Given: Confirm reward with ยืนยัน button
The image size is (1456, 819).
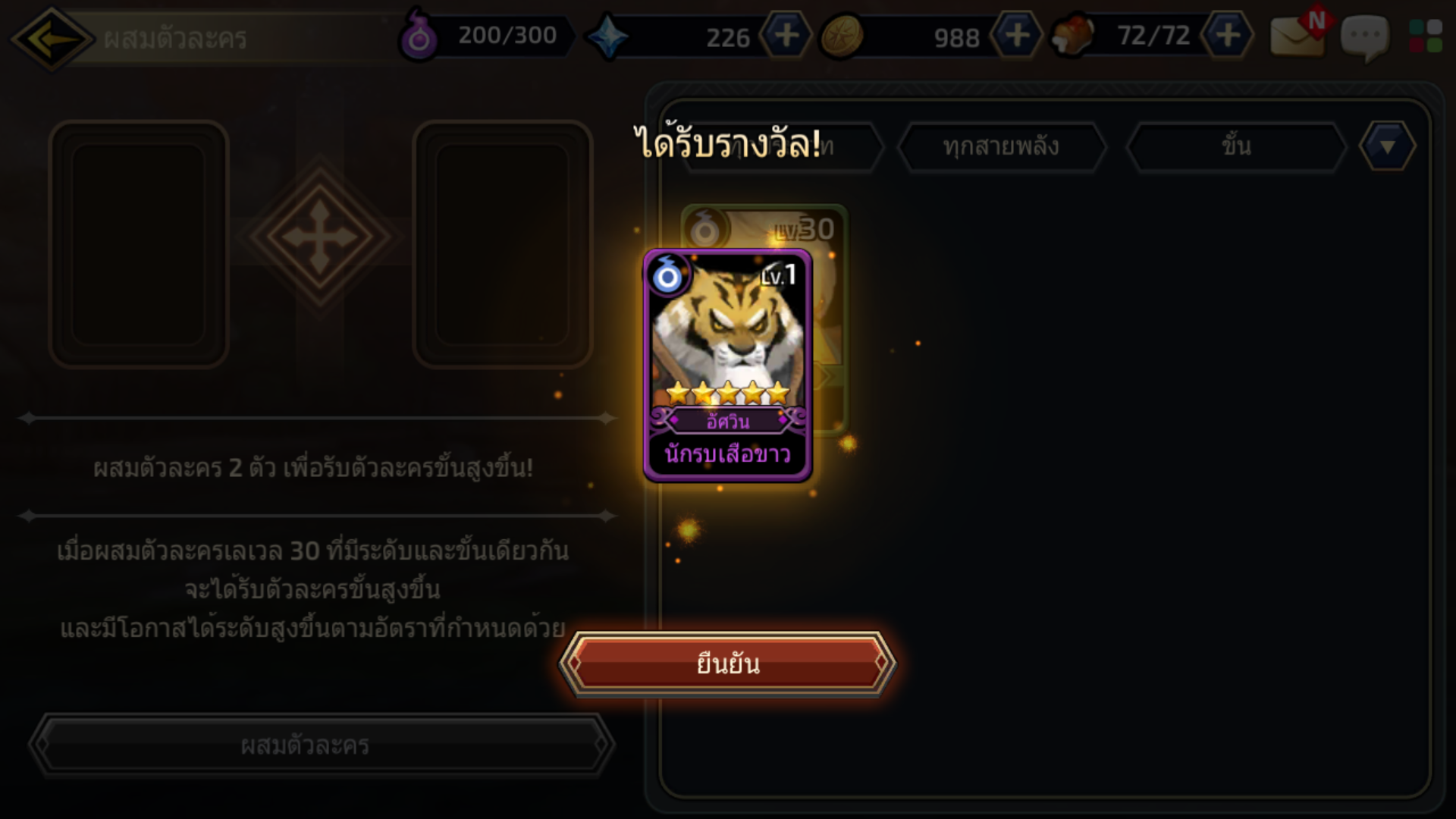Looking at the screenshot, I should click(728, 664).
